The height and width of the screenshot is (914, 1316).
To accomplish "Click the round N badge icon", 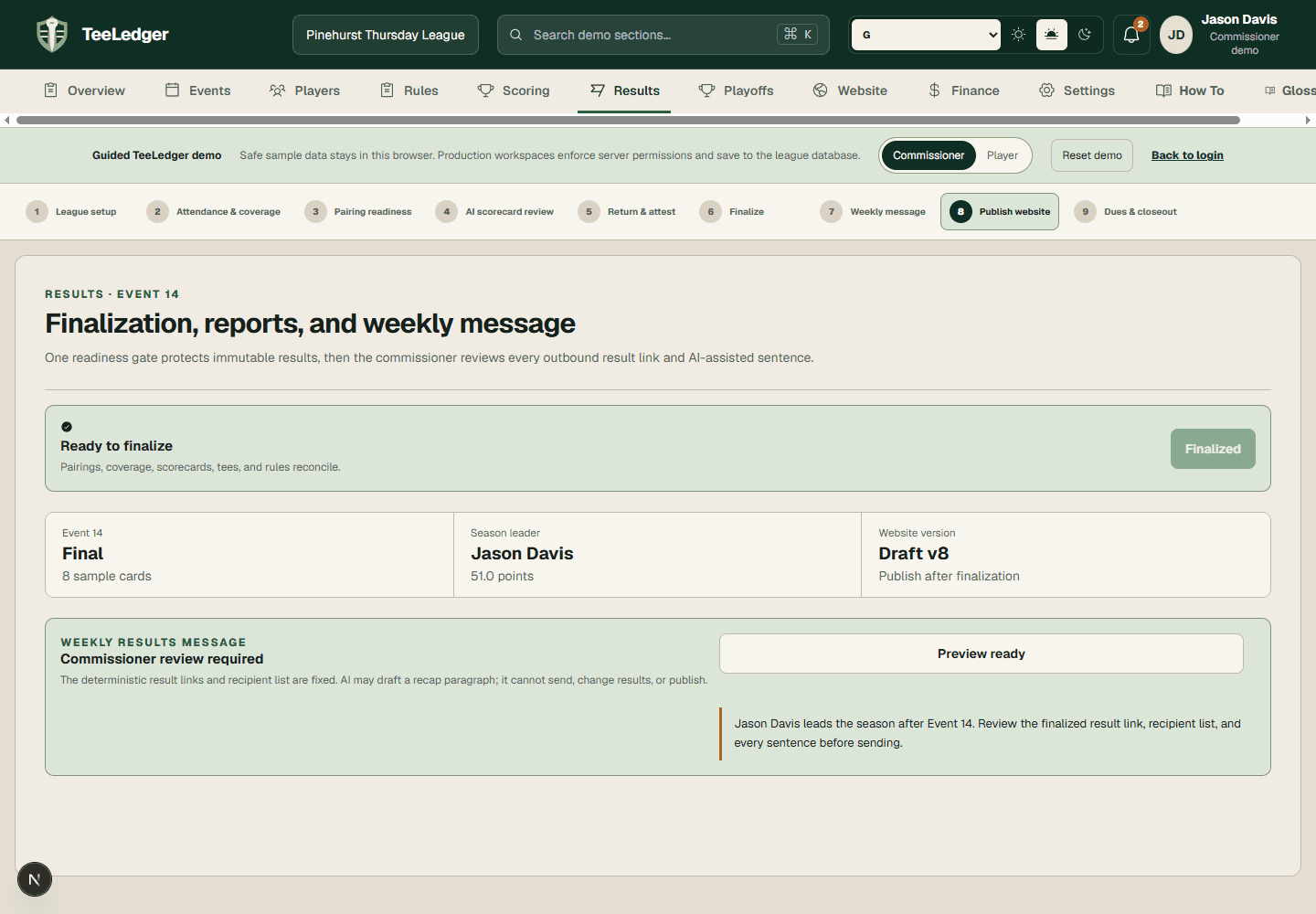I will 35,879.
